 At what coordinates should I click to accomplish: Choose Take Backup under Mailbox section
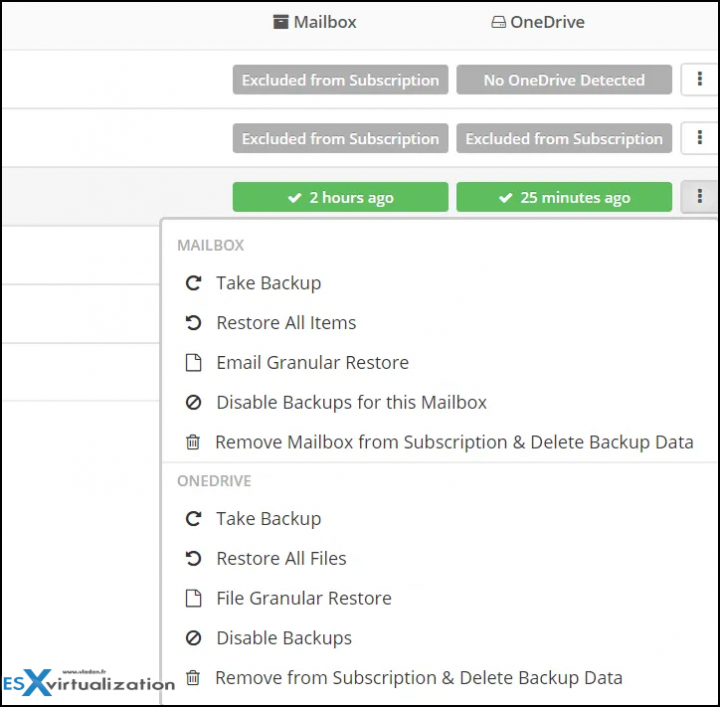coord(269,283)
